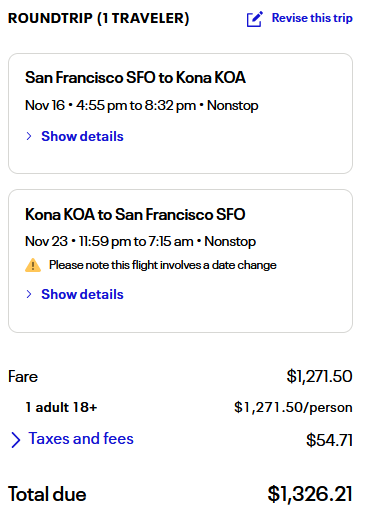Viewport: 367px width, 520px height.
Task: Click the $1,326.21 total due amount
Action: [310, 494]
